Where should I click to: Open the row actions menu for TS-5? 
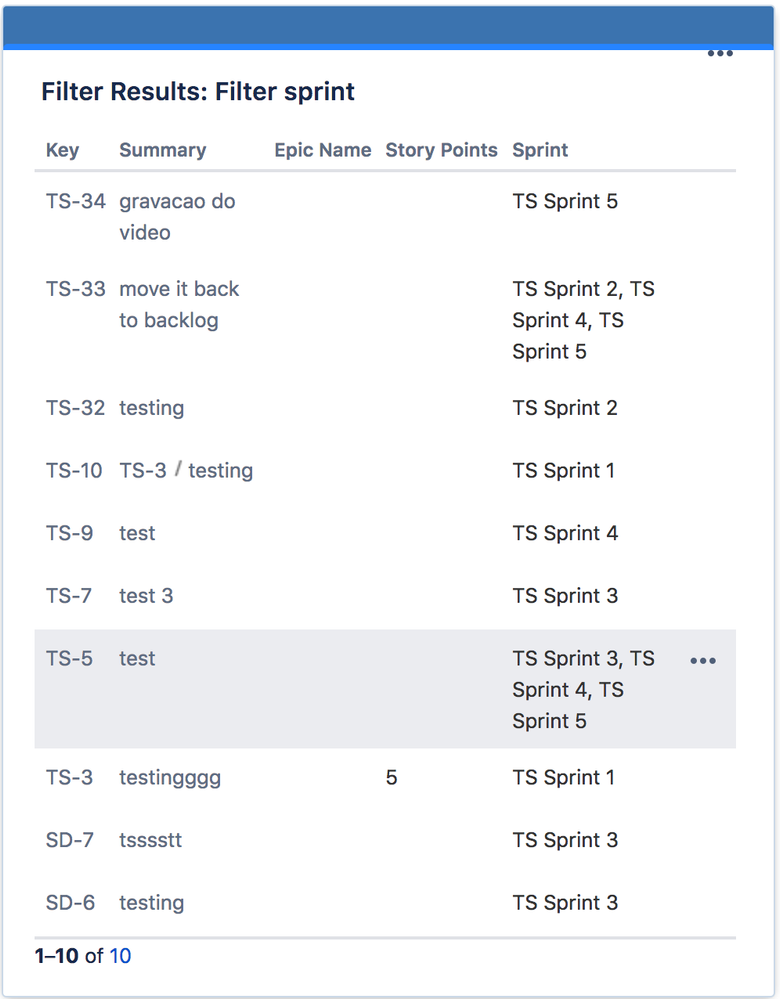[x=703, y=660]
